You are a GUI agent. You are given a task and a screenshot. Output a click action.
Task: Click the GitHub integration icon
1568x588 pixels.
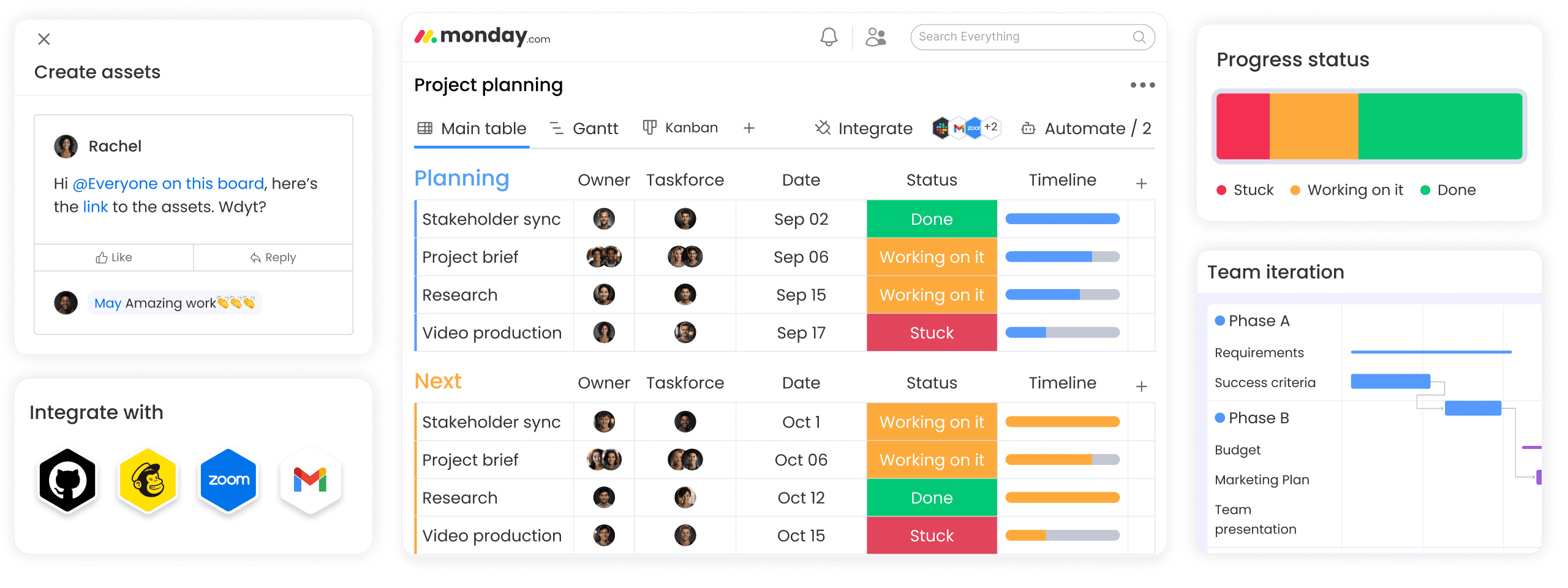tap(67, 480)
